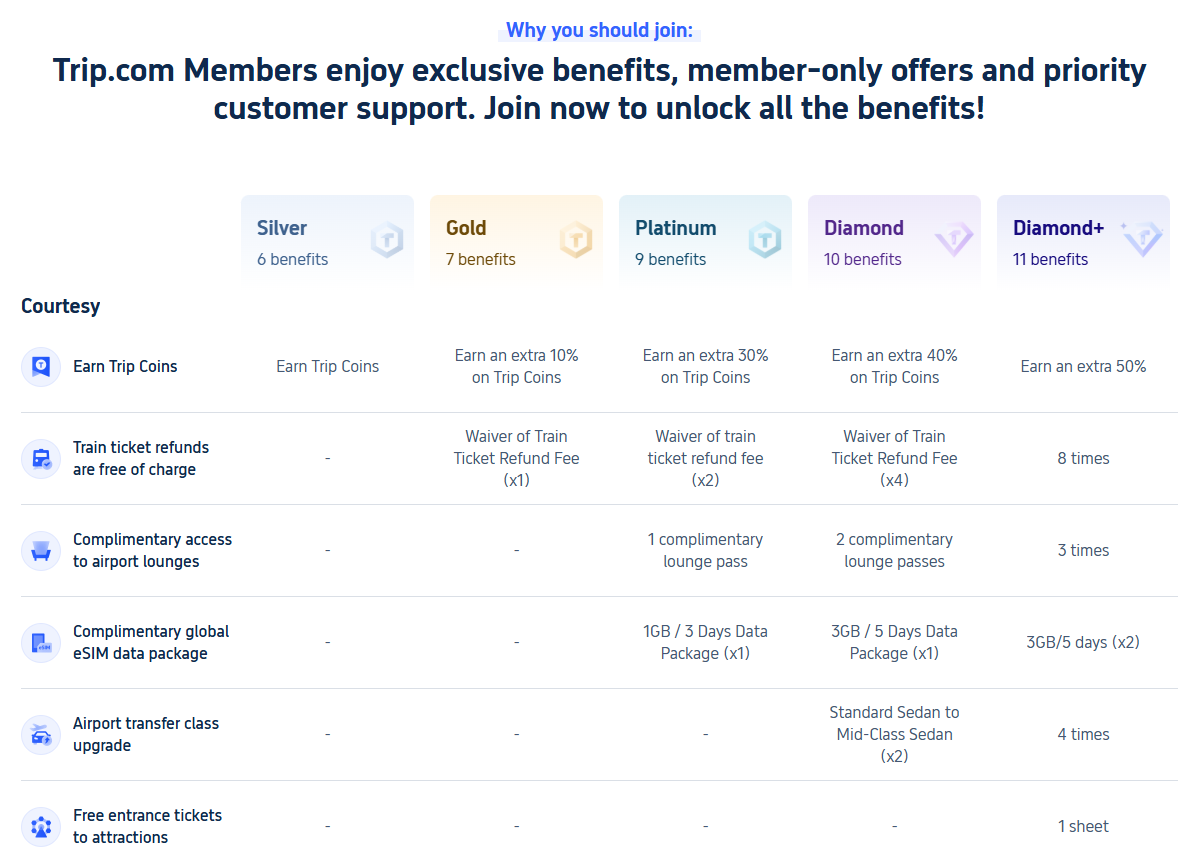The width and height of the screenshot is (1189, 862).
Task: Click the Courtesy section heading
Action: tap(61, 306)
